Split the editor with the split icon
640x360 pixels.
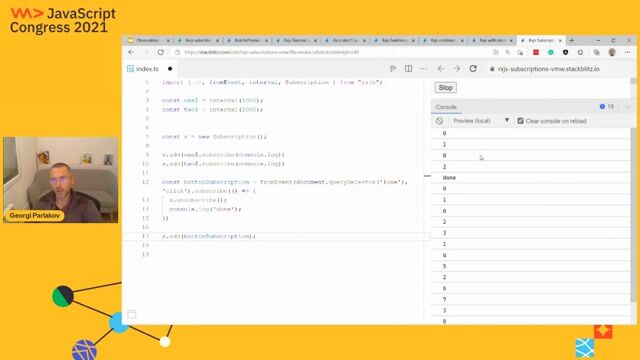pyautogui.click(x=408, y=69)
